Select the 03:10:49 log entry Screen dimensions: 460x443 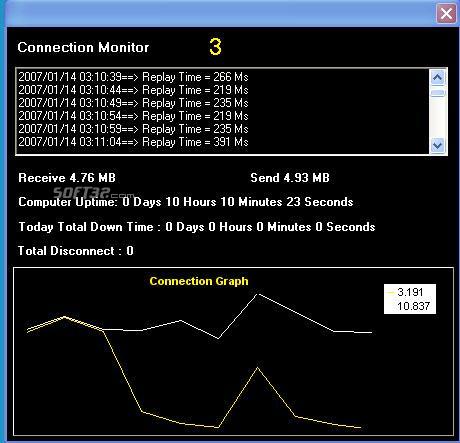coord(133,103)
